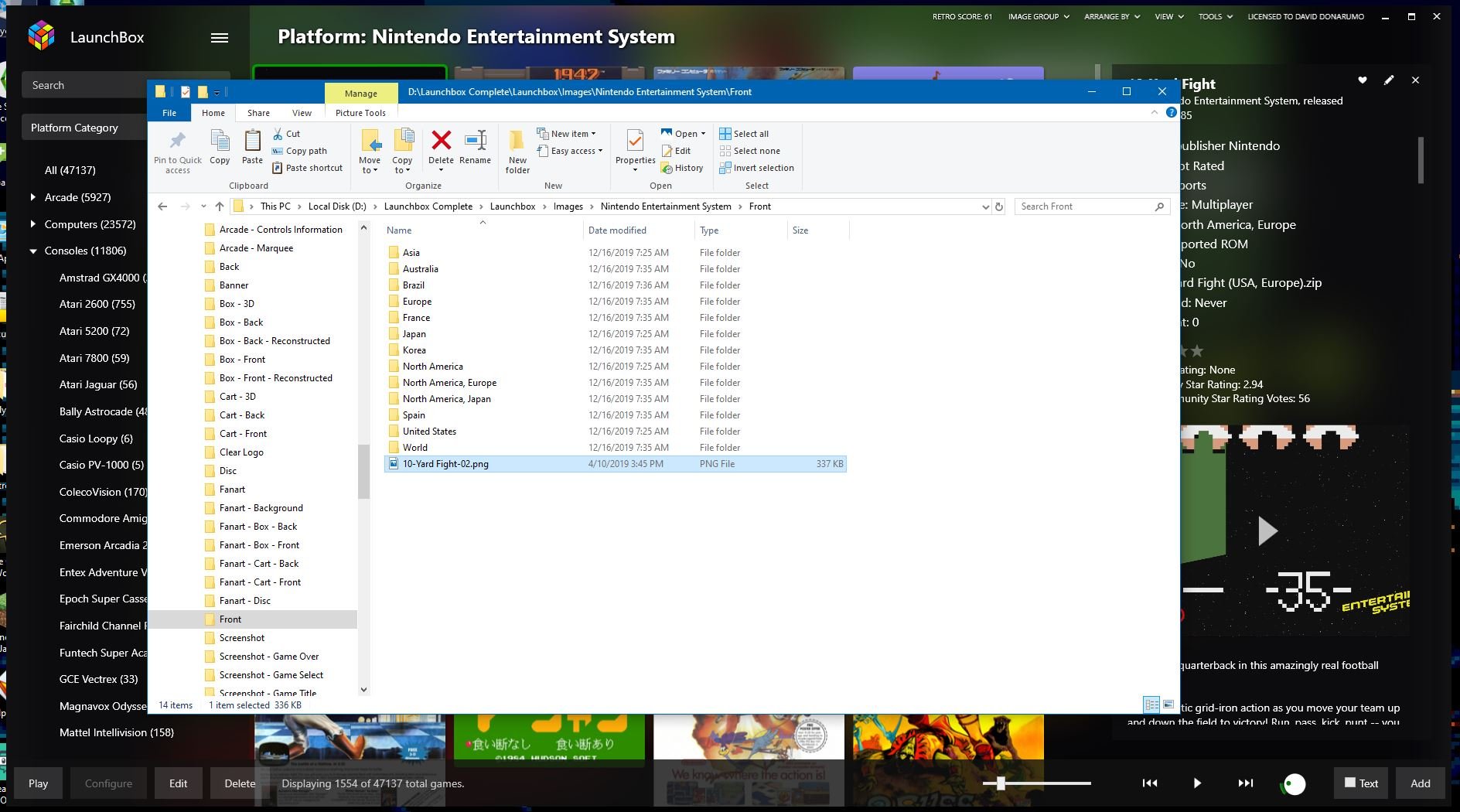Select the 10-Yard Fight-02.png file
Viewport: 1460px width, 812px height.
pos(615,464)
